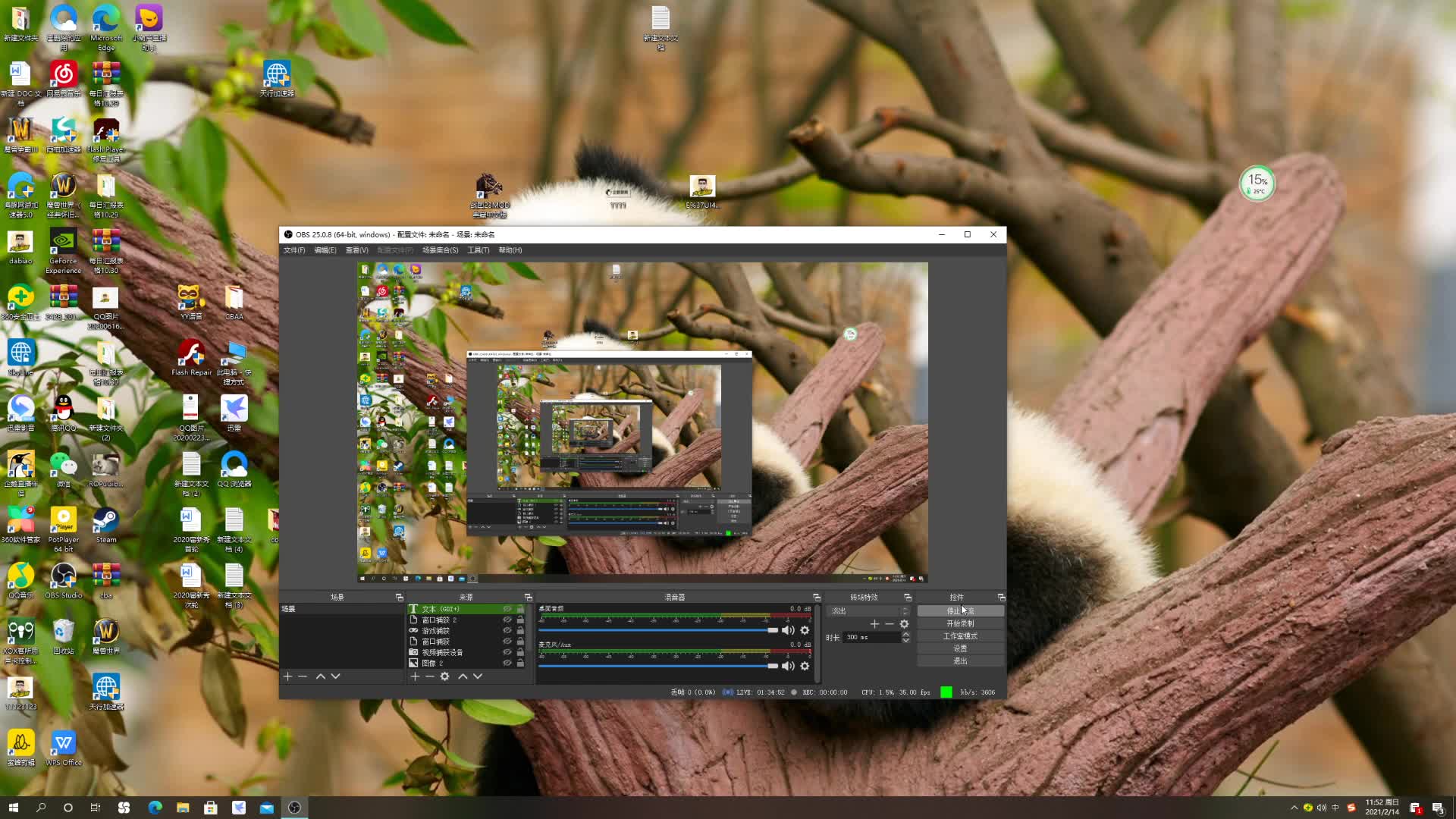Viewport: 1456px width, 819px height.
Task: Open the 文件(F) menu
Action: pos(293,250)
